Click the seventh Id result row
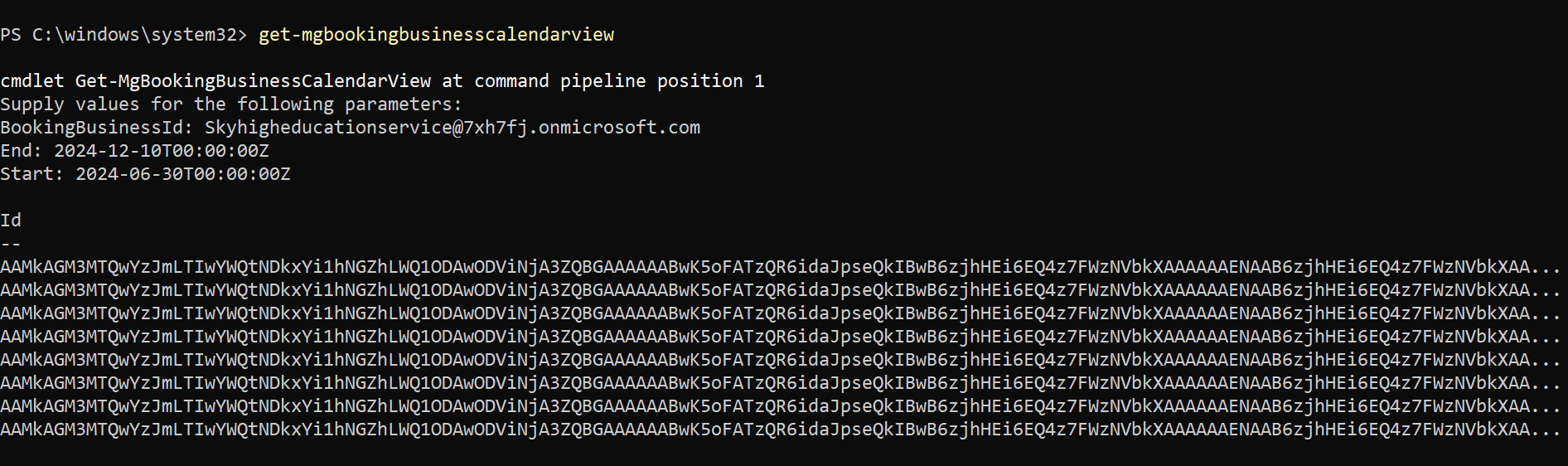This screenshot has width=1568, height=466. (779, 406)
